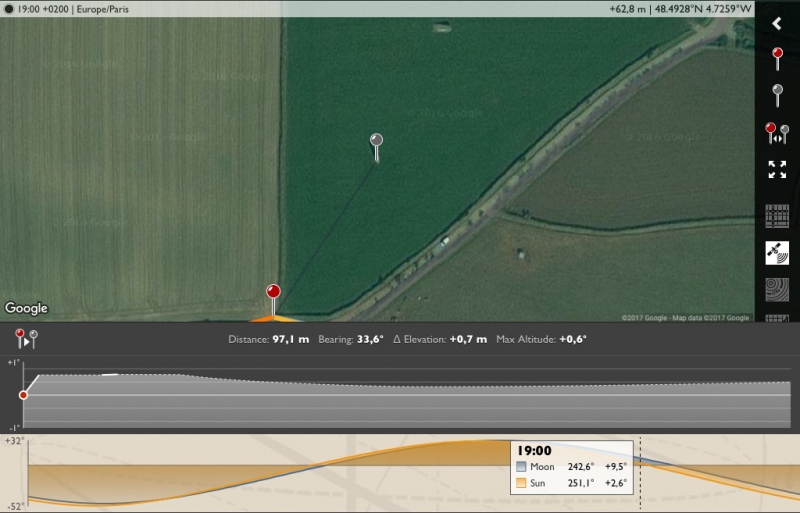Click the dashed time marker line on the timeline
This screenshot has height=513, width=800.
[x=640, y=472]
